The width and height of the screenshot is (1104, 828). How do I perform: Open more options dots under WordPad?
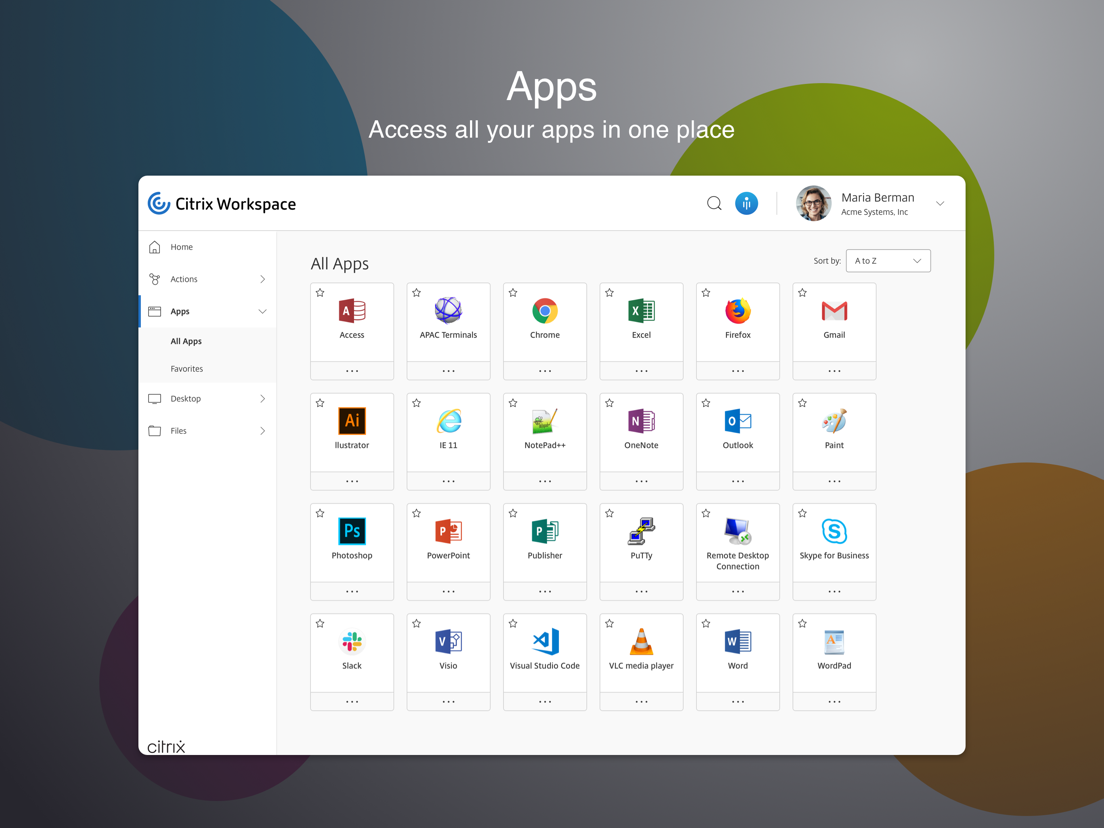pyautogui.click(x=834, y=701)
